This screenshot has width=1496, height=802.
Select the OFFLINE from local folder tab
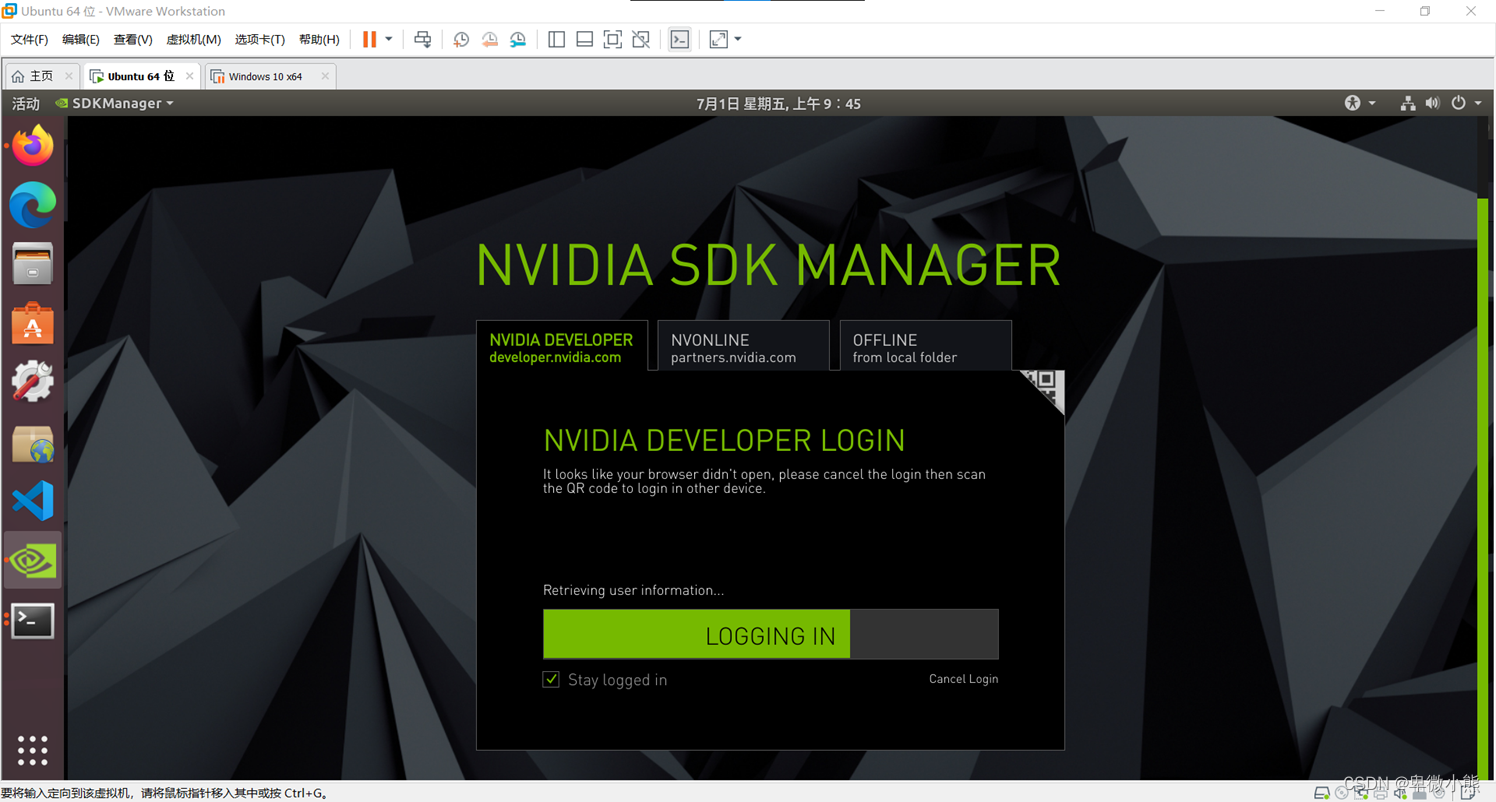click(925, 347)
